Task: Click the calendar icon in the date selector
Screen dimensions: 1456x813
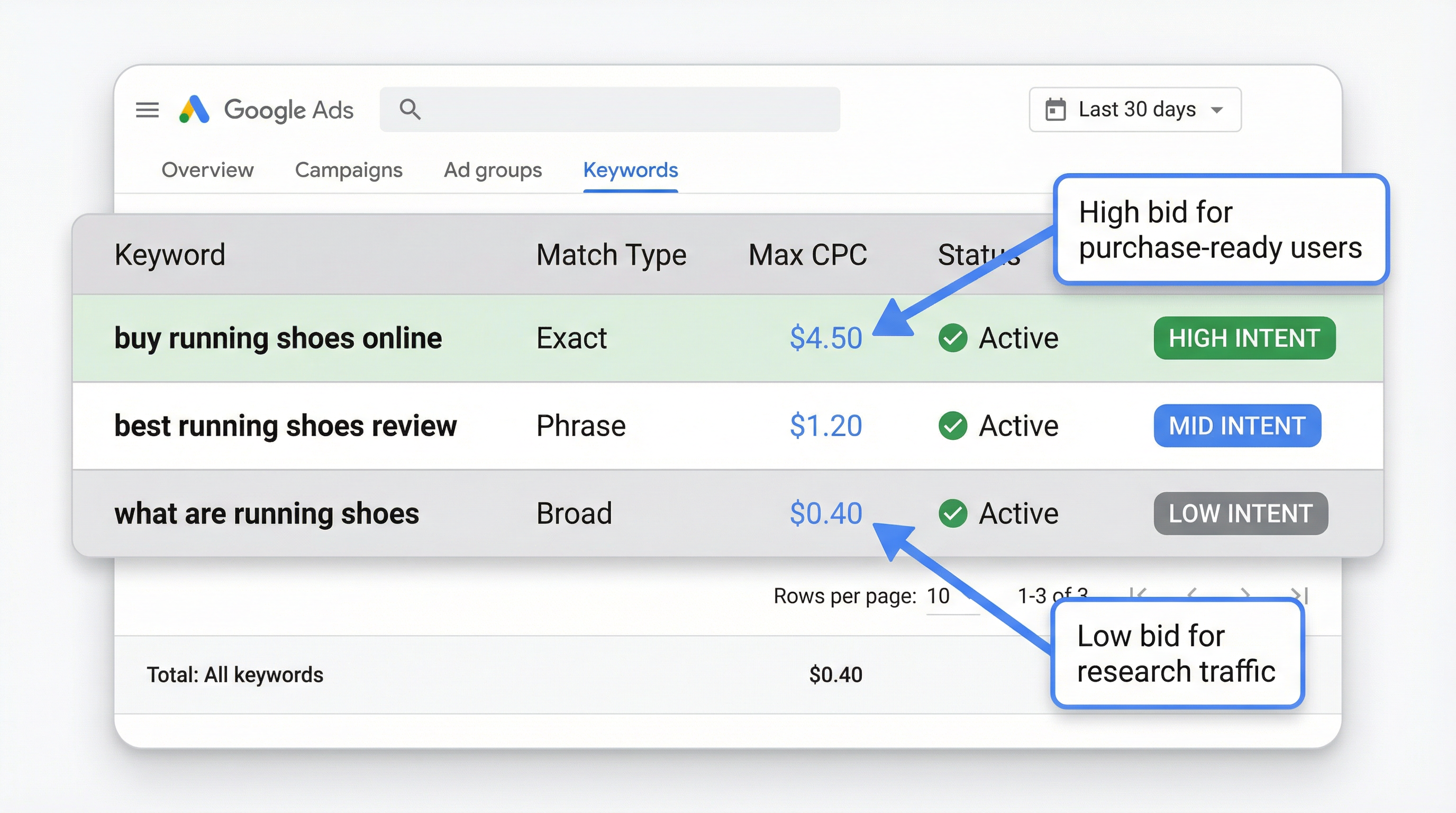Action: coord(1056,109)
